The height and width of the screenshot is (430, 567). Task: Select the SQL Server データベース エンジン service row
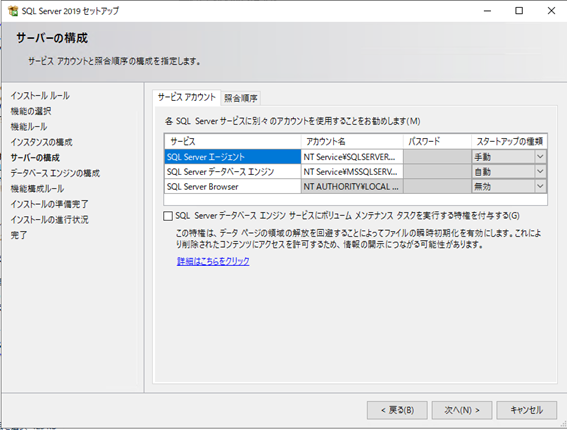(233, 171)
